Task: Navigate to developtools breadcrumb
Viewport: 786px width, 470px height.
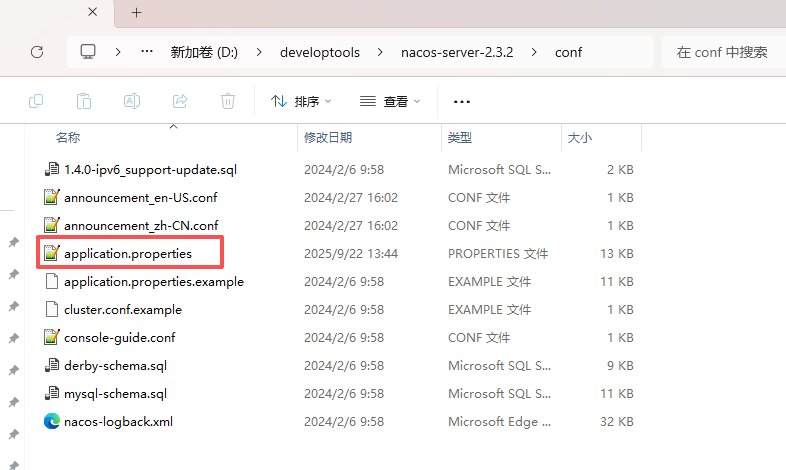Action: pyautogui.click(x=320, y=52)
